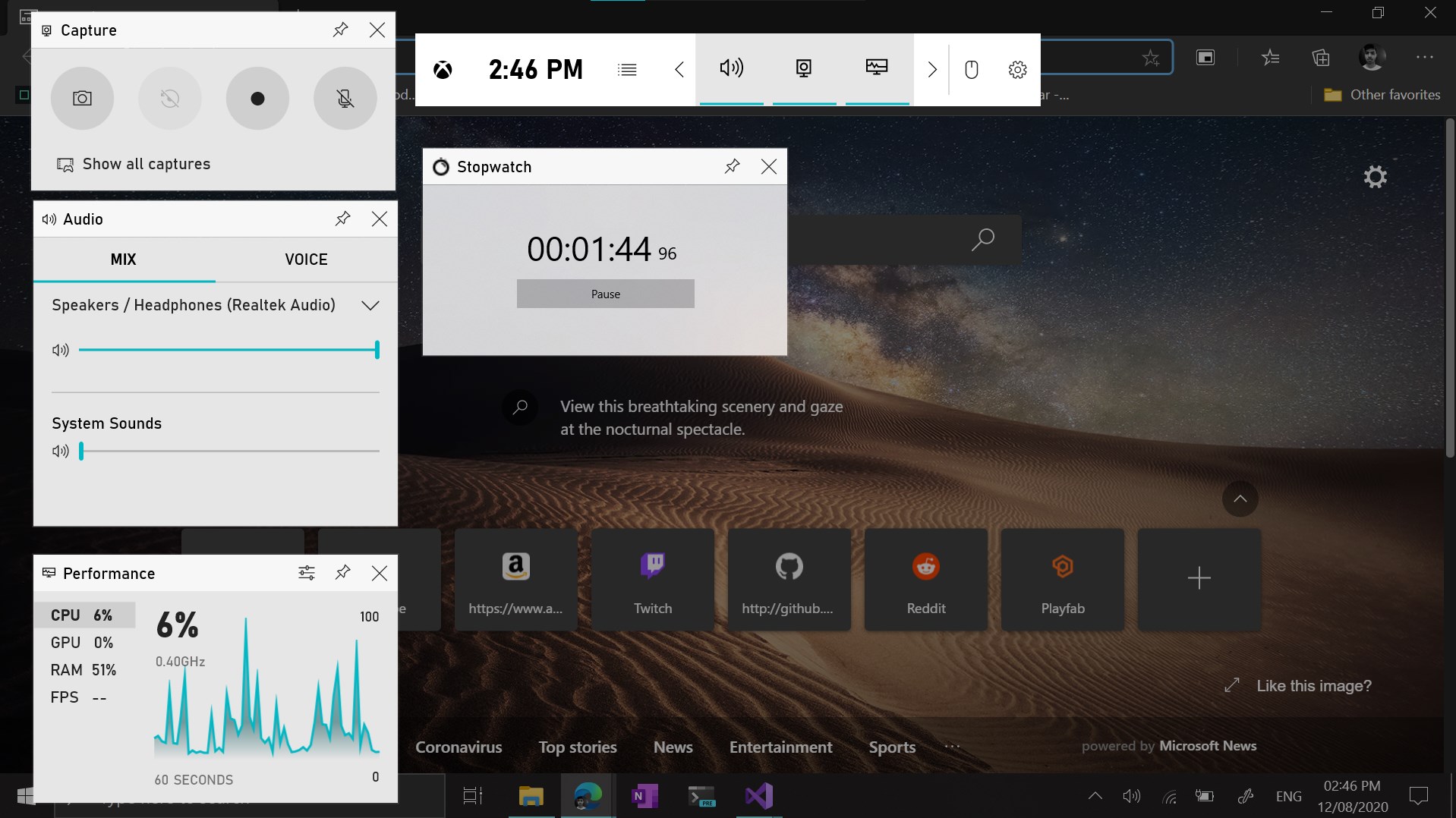
Task: Toggle the Capture widget from Game Bar
Action: (804, 69)
